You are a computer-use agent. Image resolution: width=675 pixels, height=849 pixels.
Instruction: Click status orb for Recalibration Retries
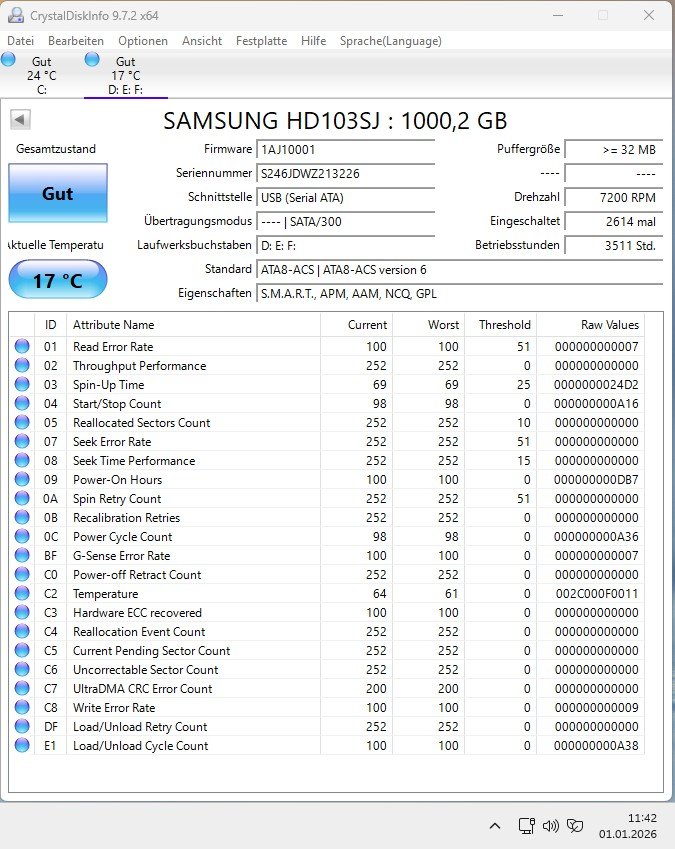(x=22, y=517)
